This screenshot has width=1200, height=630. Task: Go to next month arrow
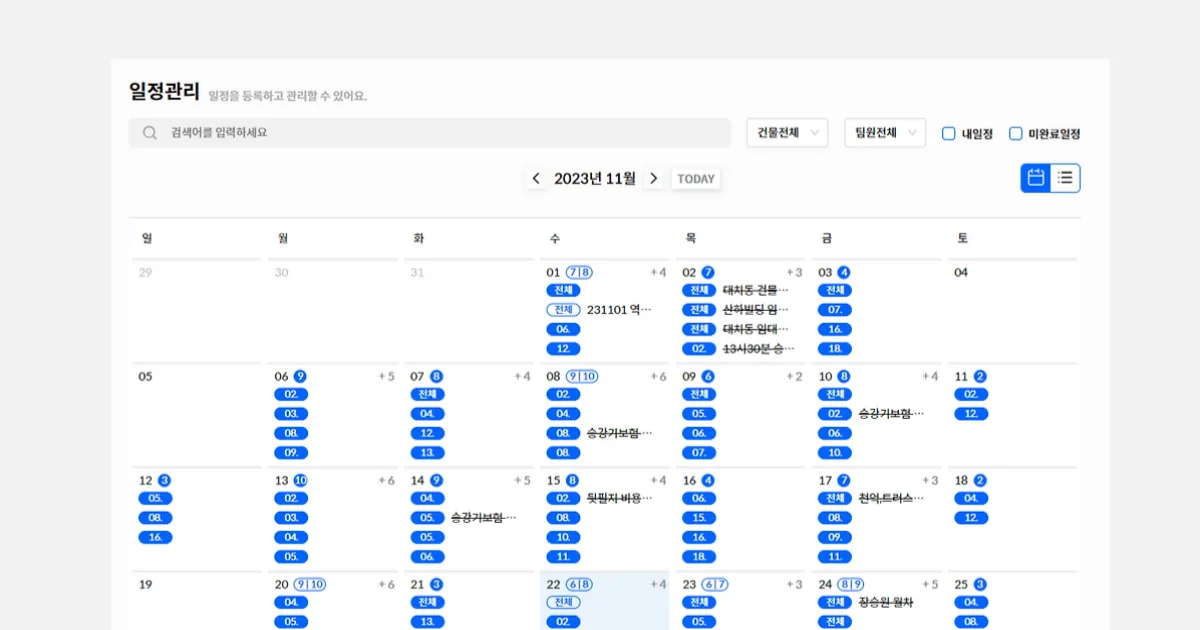654,178
